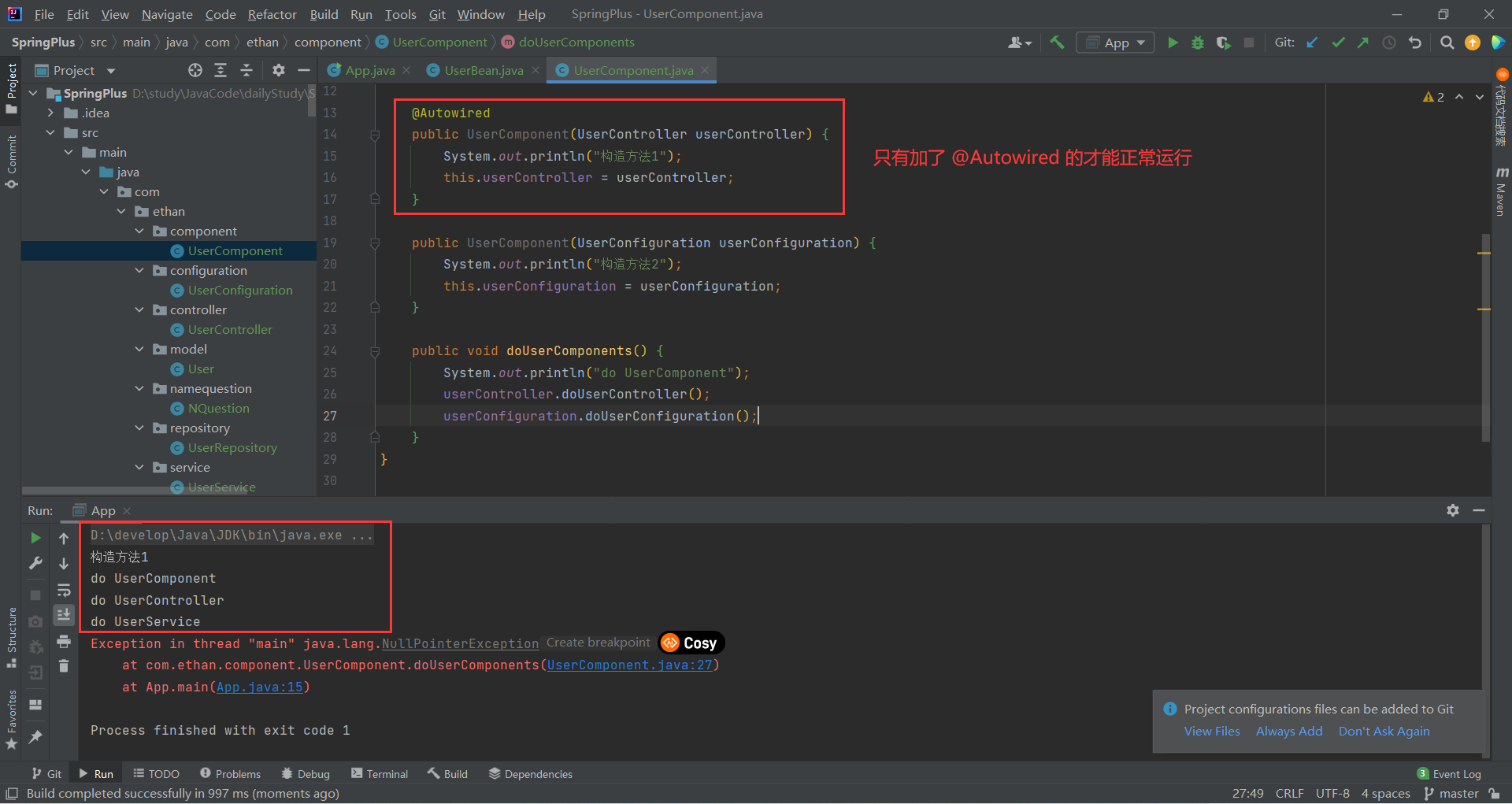Image resolution: width=1512 pixels, height=804 pixels.
Task: Select UserController in the project tree
Action: [x=230, y=329]
